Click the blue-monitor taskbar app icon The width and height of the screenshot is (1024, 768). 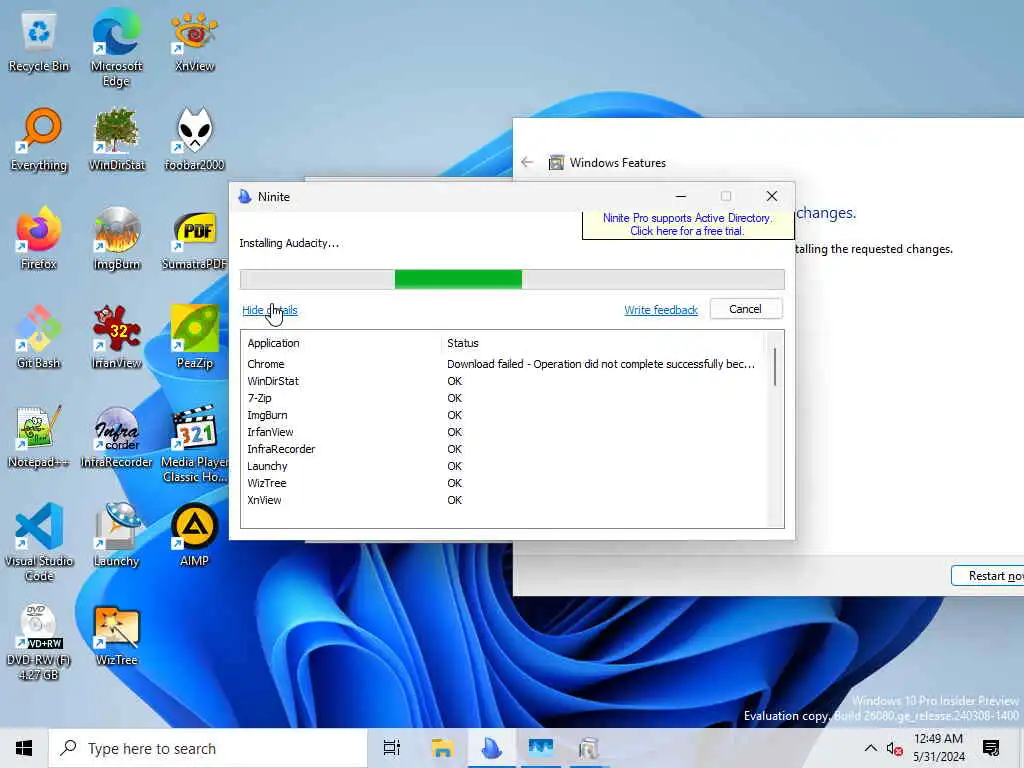point(540,748)
